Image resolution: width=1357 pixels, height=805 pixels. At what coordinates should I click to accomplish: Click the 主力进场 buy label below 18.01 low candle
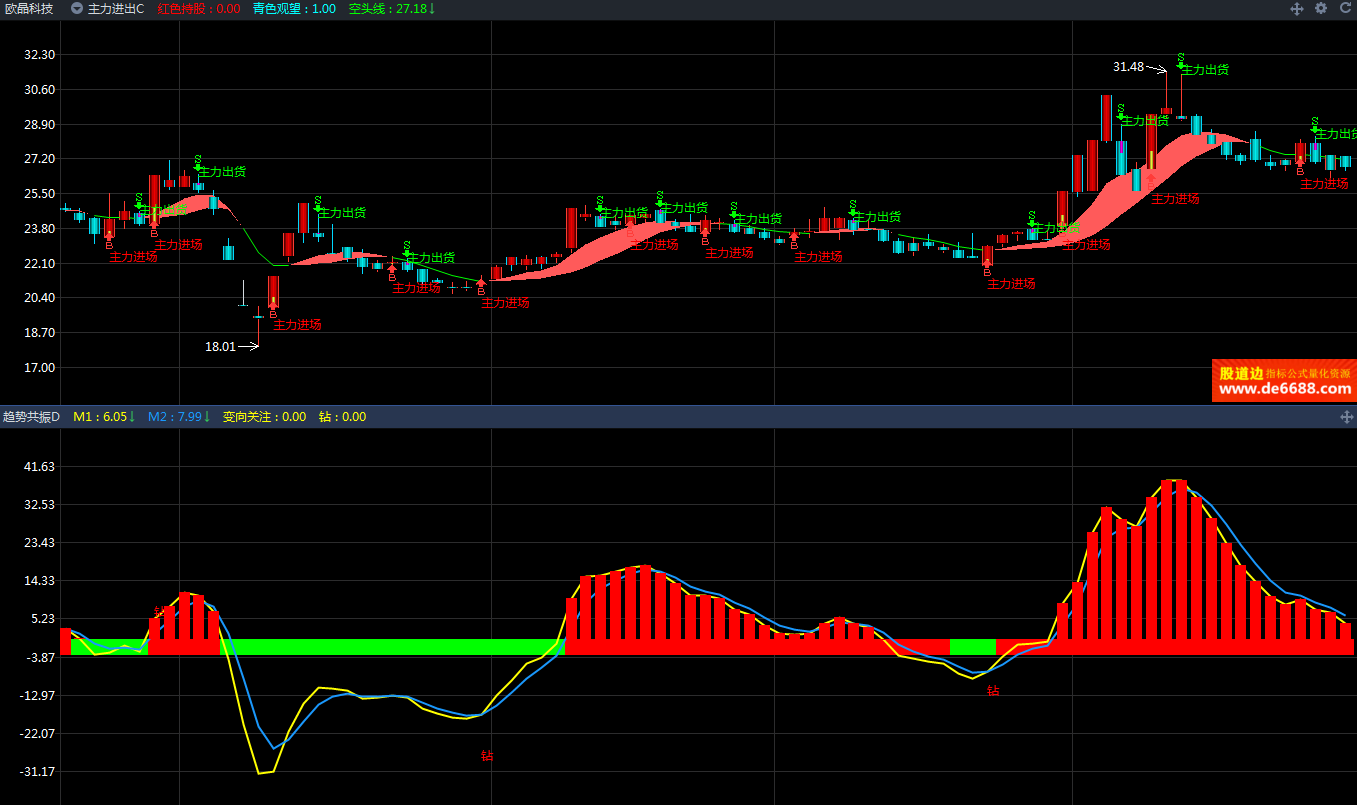click(298, 325)
